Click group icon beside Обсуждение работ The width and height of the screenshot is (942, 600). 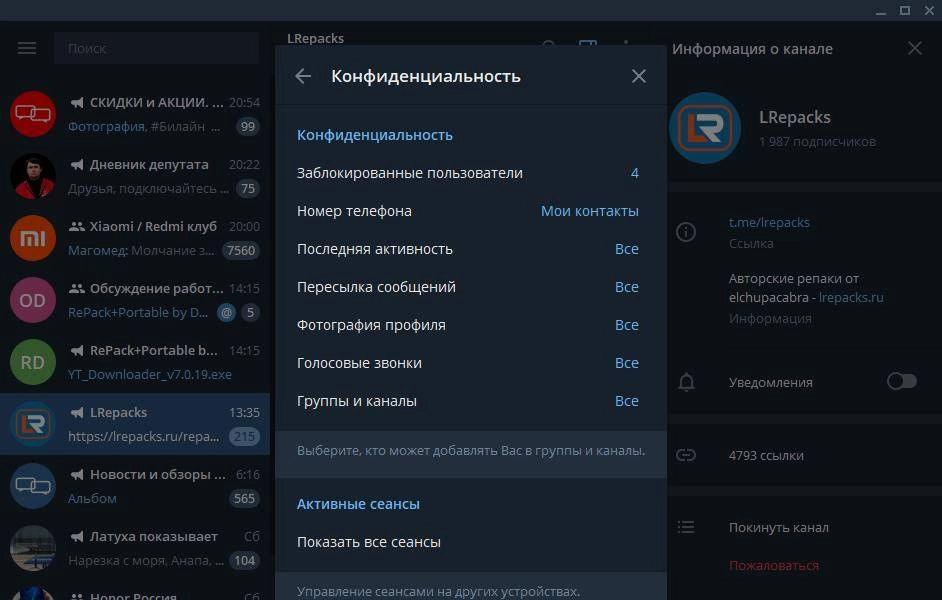77,288
